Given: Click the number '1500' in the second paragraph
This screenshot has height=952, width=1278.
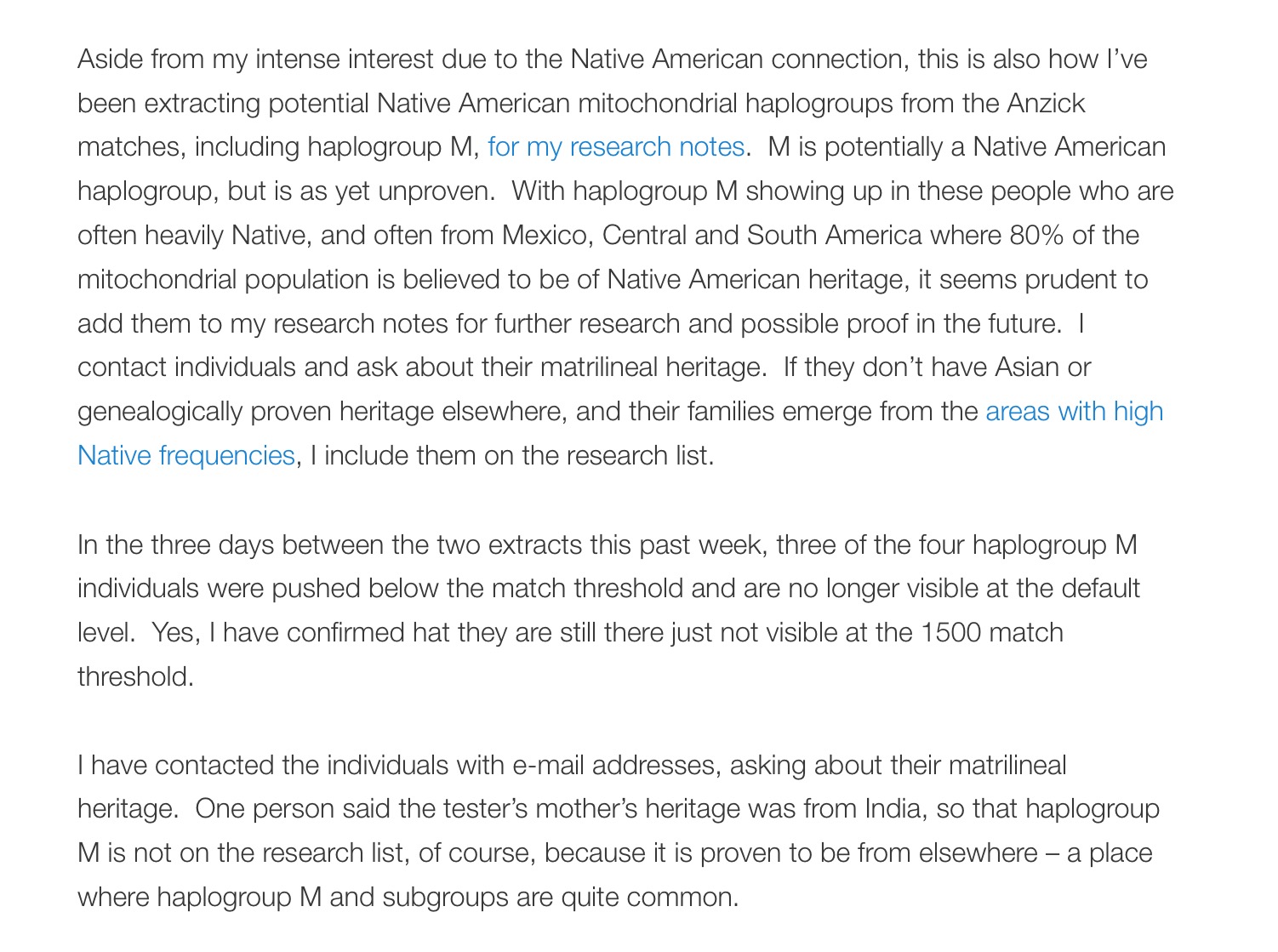Looking at the screenshot, I should tap(950, 633).
